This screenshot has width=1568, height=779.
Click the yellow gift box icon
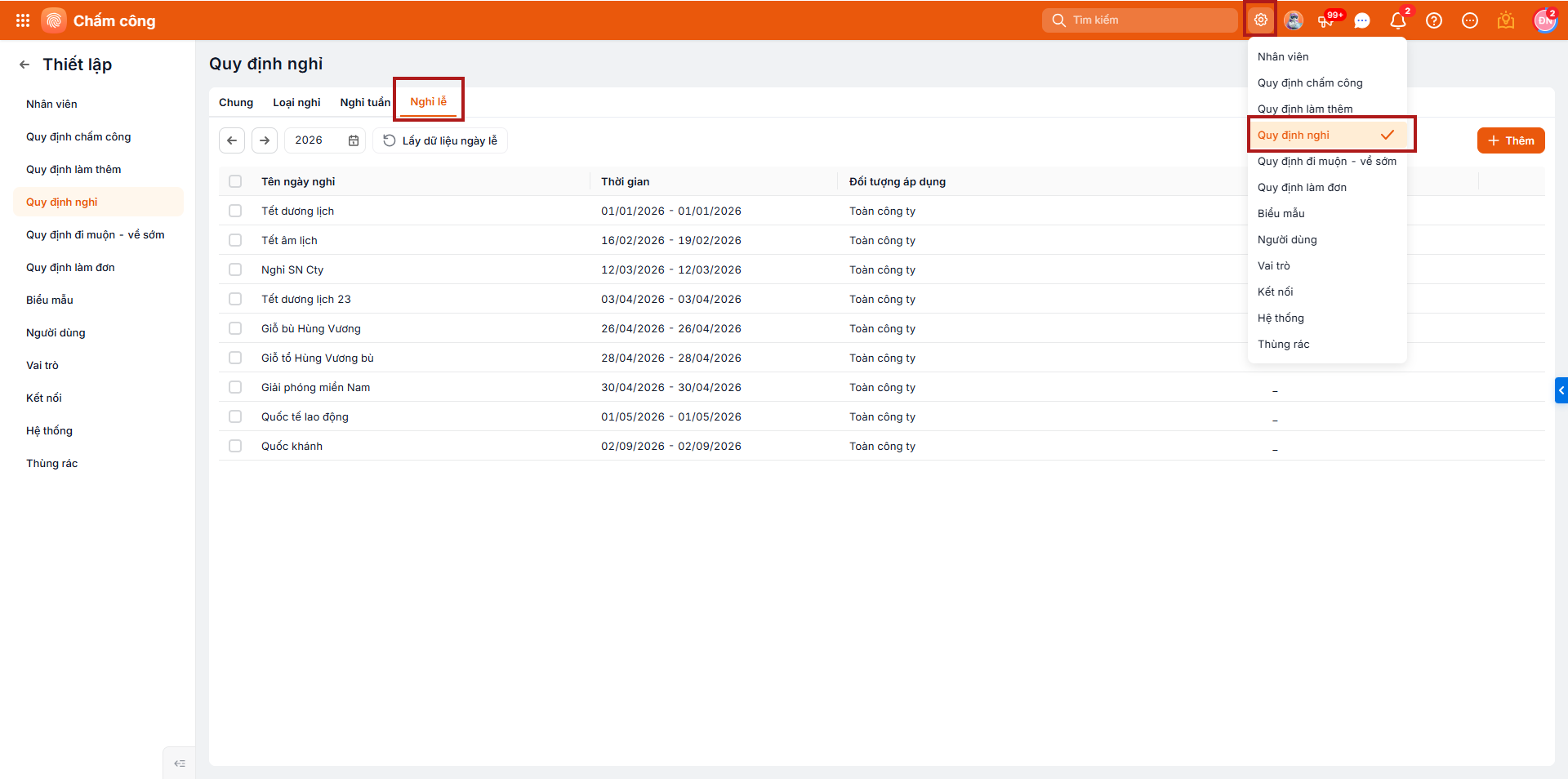tap(1506, 20)
